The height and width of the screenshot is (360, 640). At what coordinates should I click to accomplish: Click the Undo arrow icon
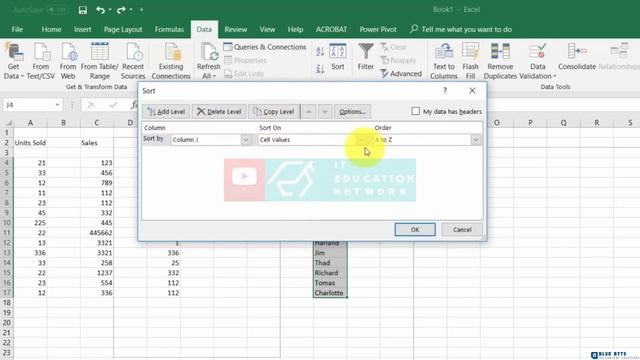pos(100,10)
